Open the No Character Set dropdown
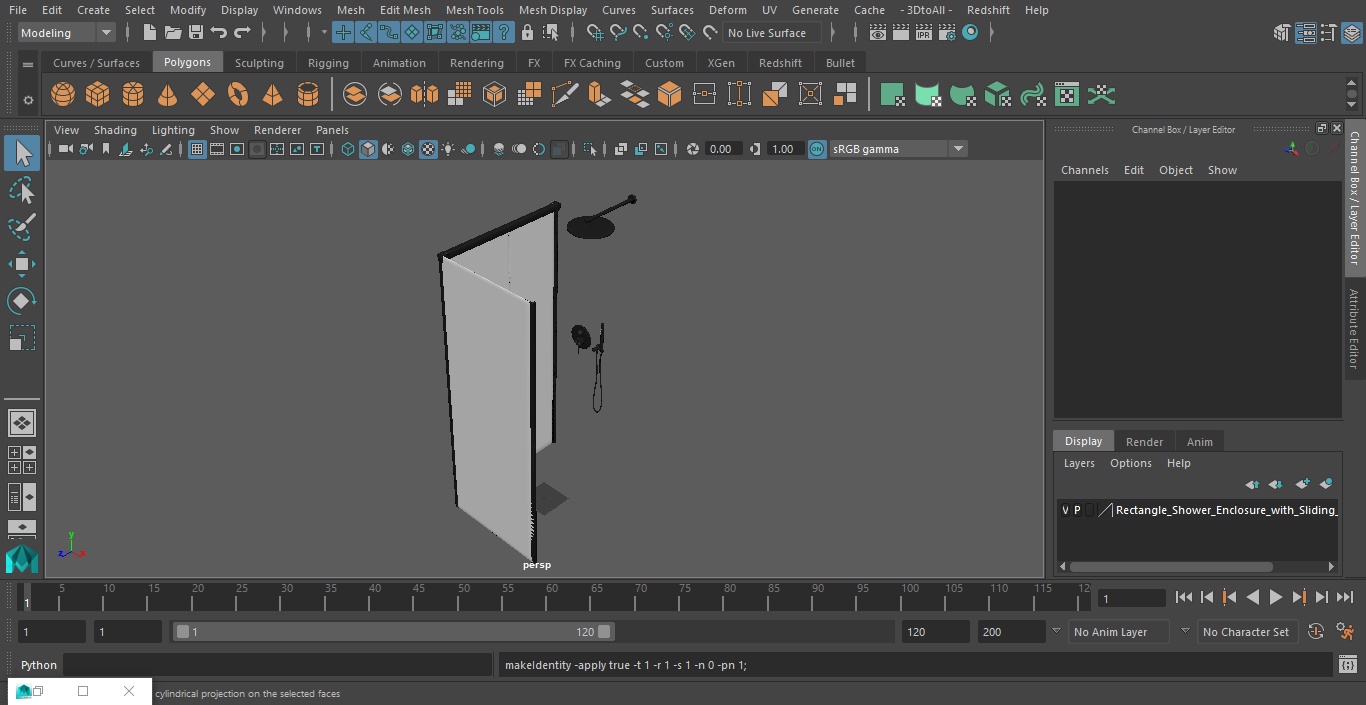Screen dimensions: 1366x705 (1250, 632)
